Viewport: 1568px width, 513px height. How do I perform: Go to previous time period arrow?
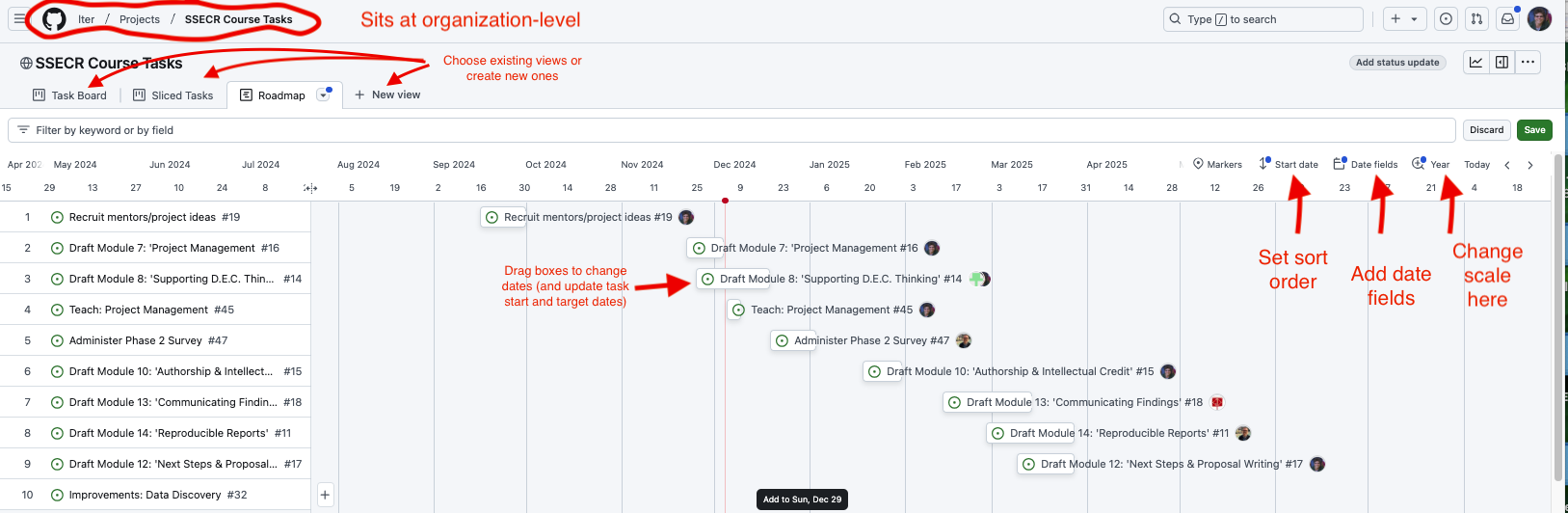[1507, 165]
